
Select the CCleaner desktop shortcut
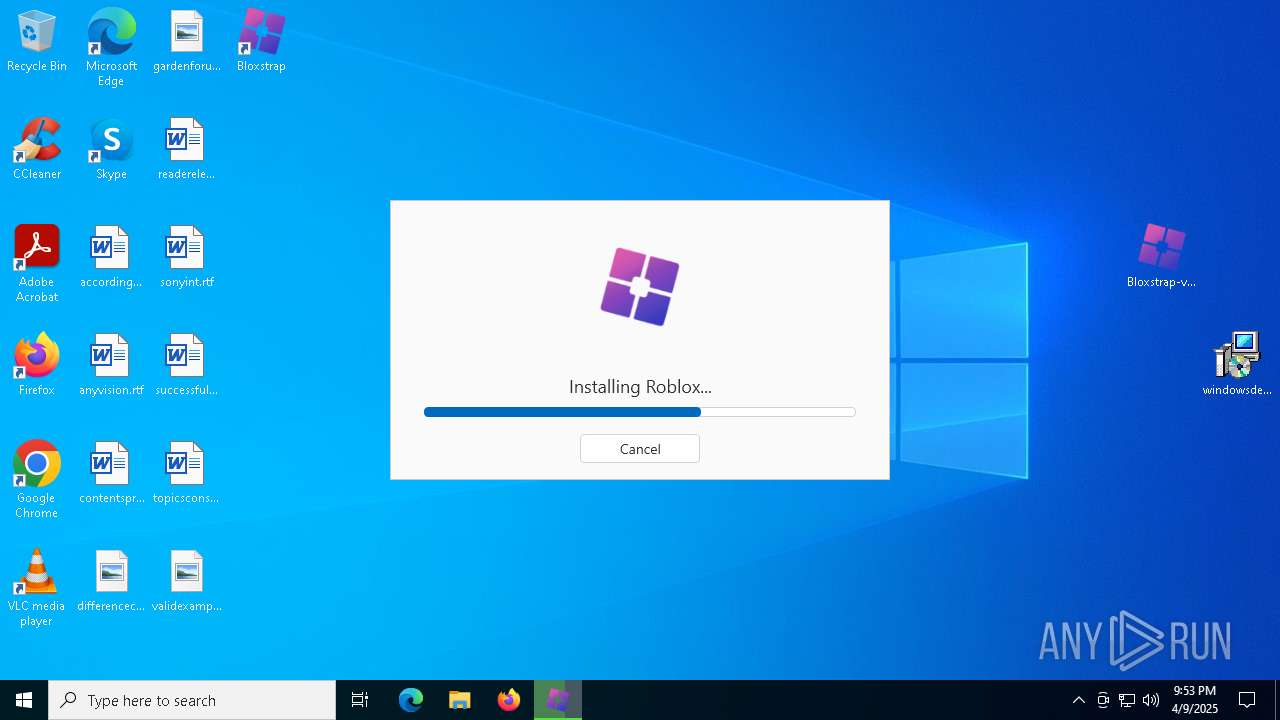pos(37,149)
